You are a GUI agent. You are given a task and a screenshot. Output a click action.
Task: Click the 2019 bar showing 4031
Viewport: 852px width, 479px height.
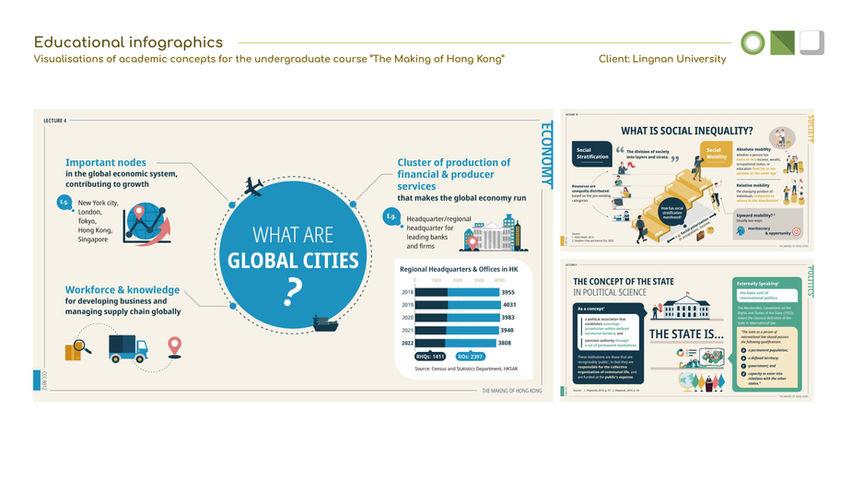tap(458, 305)
